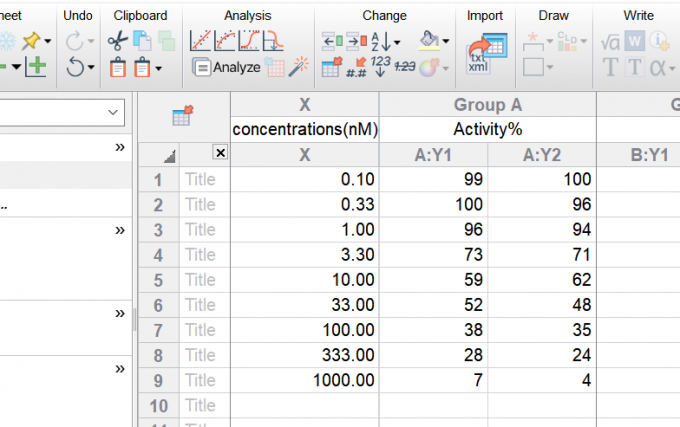Toggle the X box above row titles
The image size is (680, 427).
pyautogui.click(x=221, y=153)
